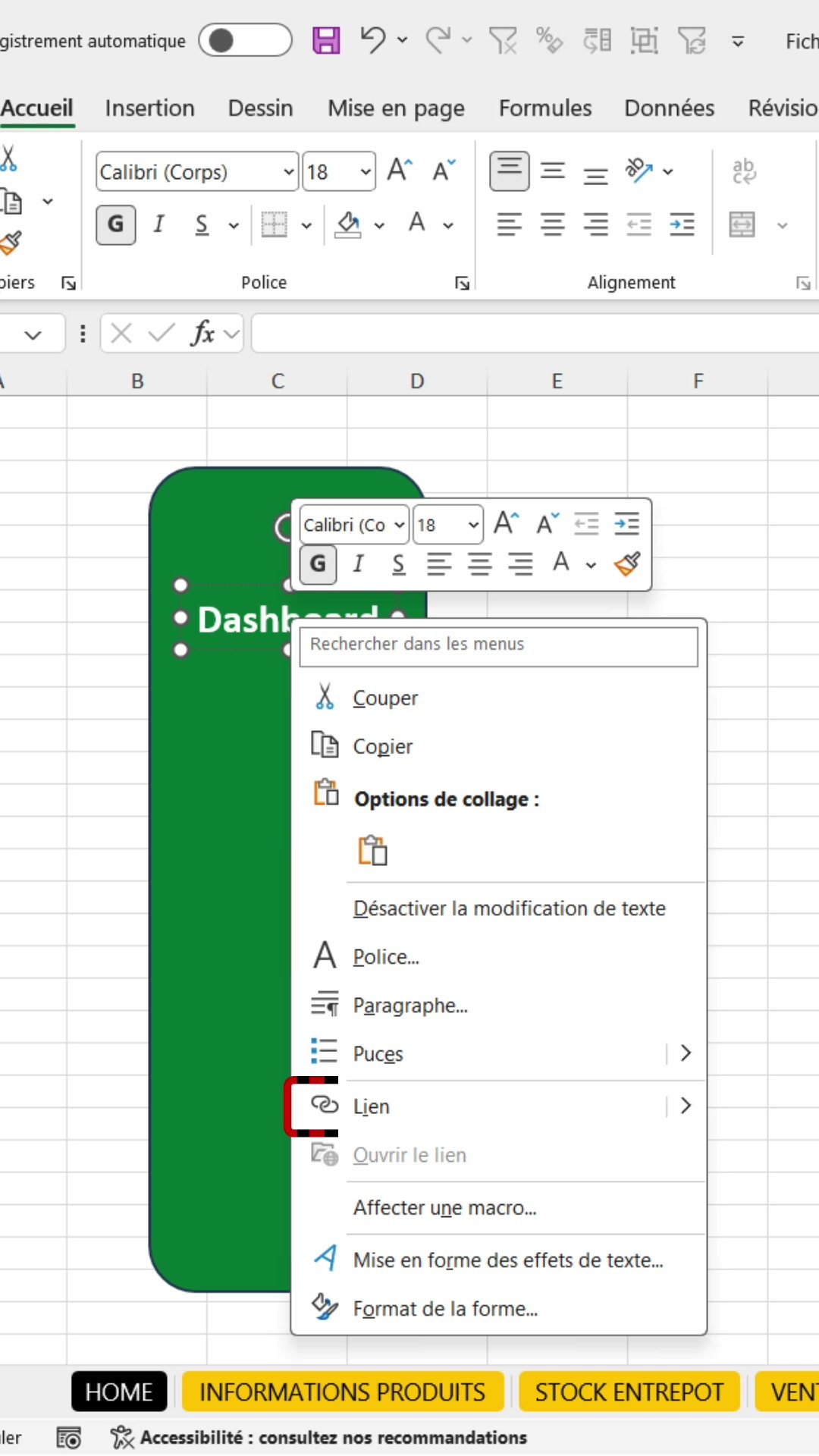
Task: Click the Rechercher dans les menus field
Action: (x=498, y=646)
